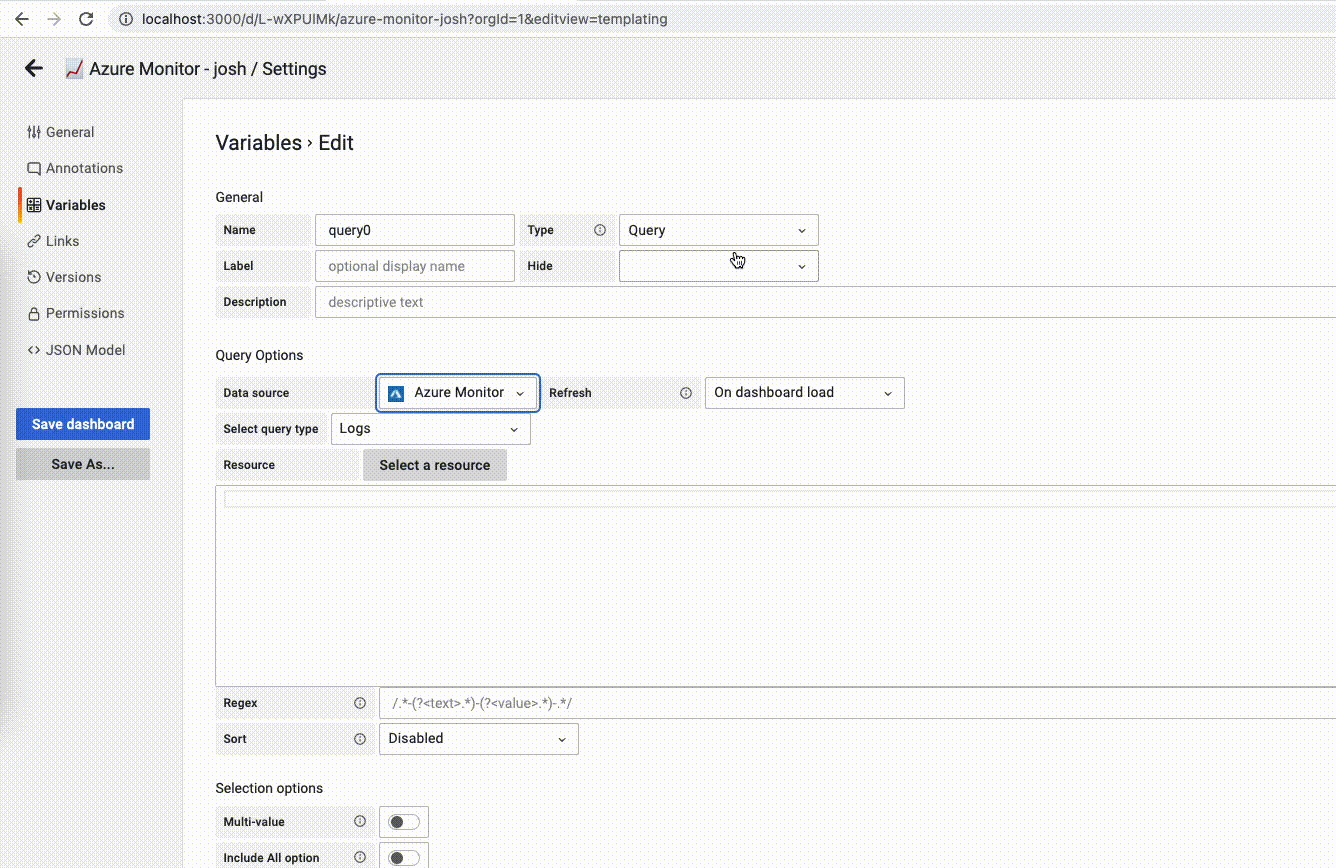
Task: Change the Refresh dropdown from On dashboard load
Action: (804, 392)
